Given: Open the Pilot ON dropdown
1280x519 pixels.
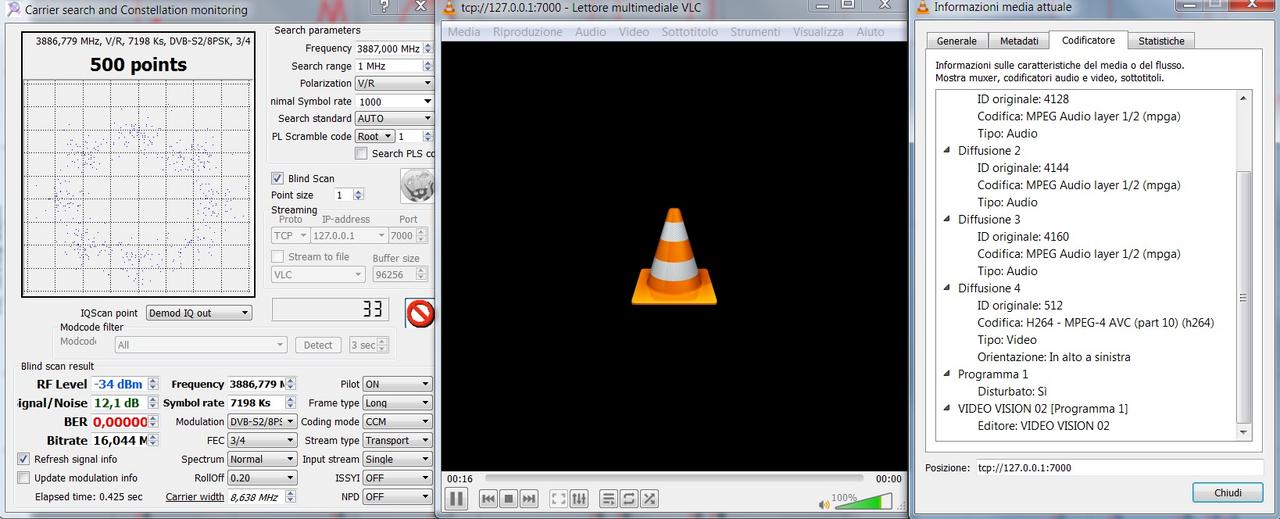Looking at the screenshot, I should point(397,384).
